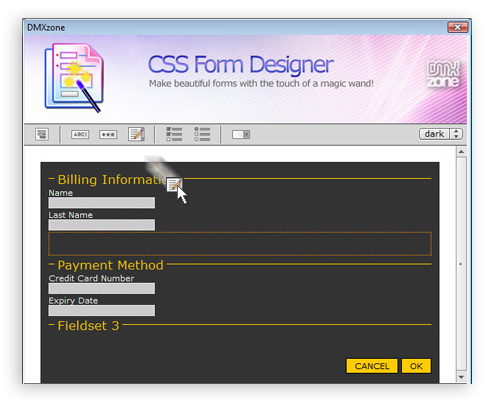Click the Last Name input field
Image resolution: width=495 pixels, height=403 pixels.
point(102,225)
